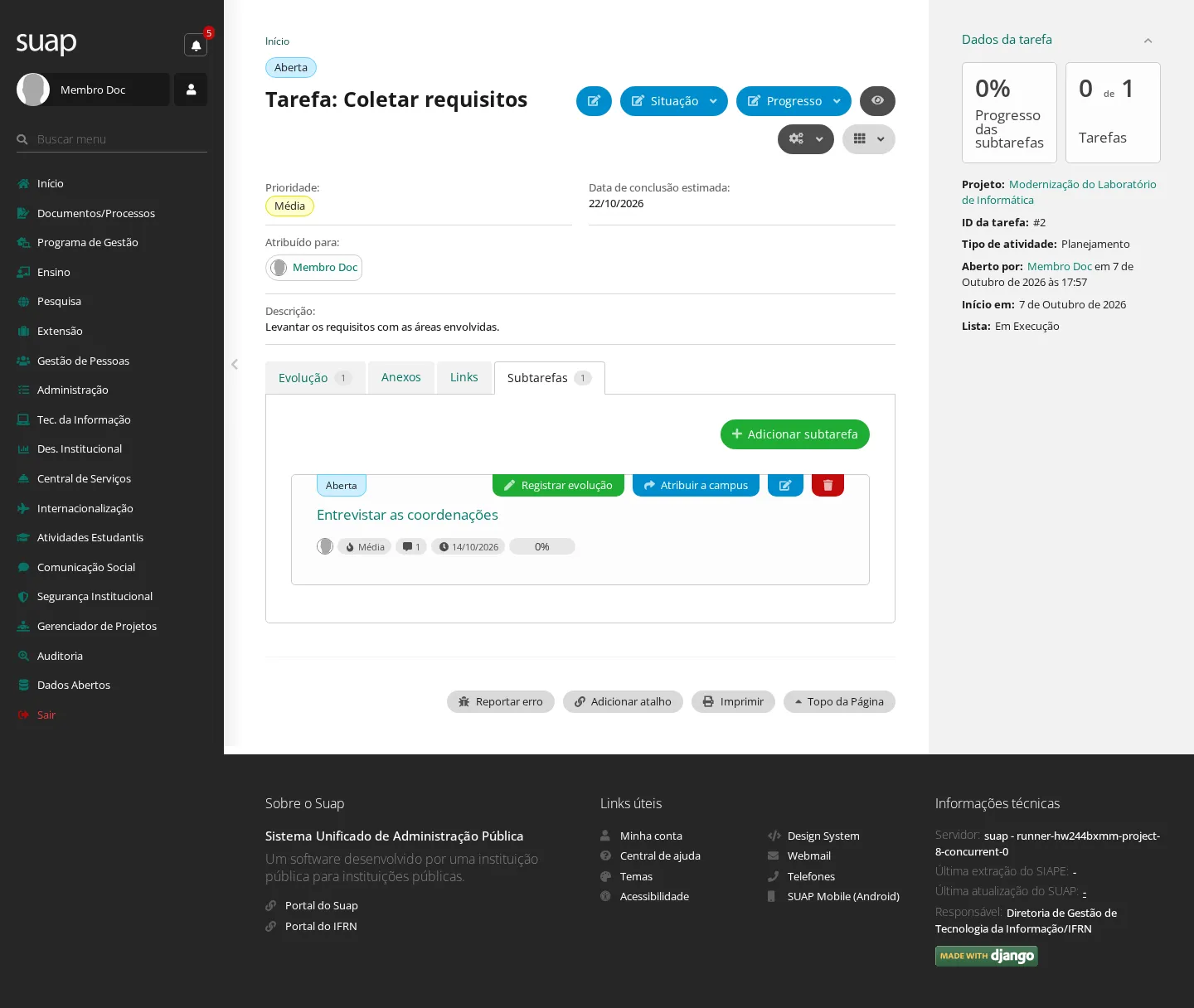This screenshot has height=1008, width=1194.
Task: Go to Topo da Página
Action: click(839, 702)
